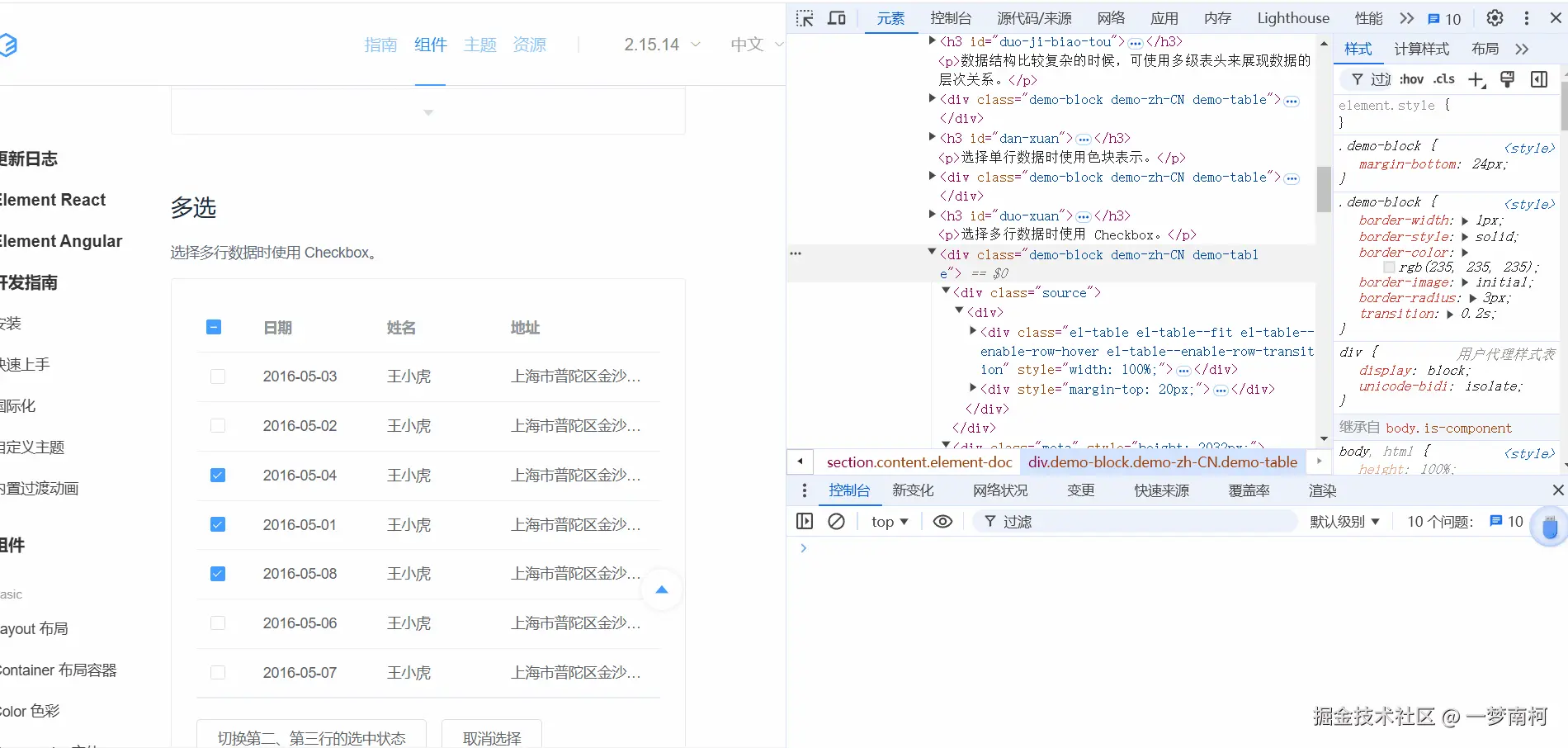Open DevTools three-dot customize menu

(1527, 18)
